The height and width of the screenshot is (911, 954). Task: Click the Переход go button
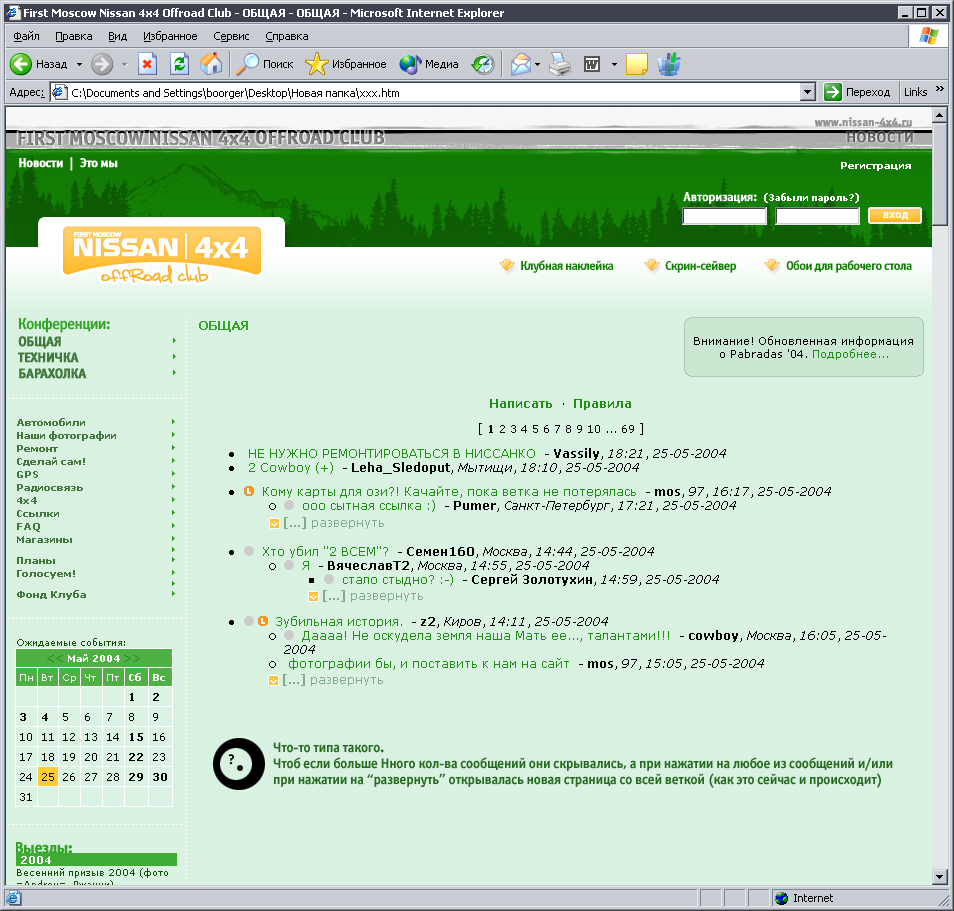pos(857,92)
